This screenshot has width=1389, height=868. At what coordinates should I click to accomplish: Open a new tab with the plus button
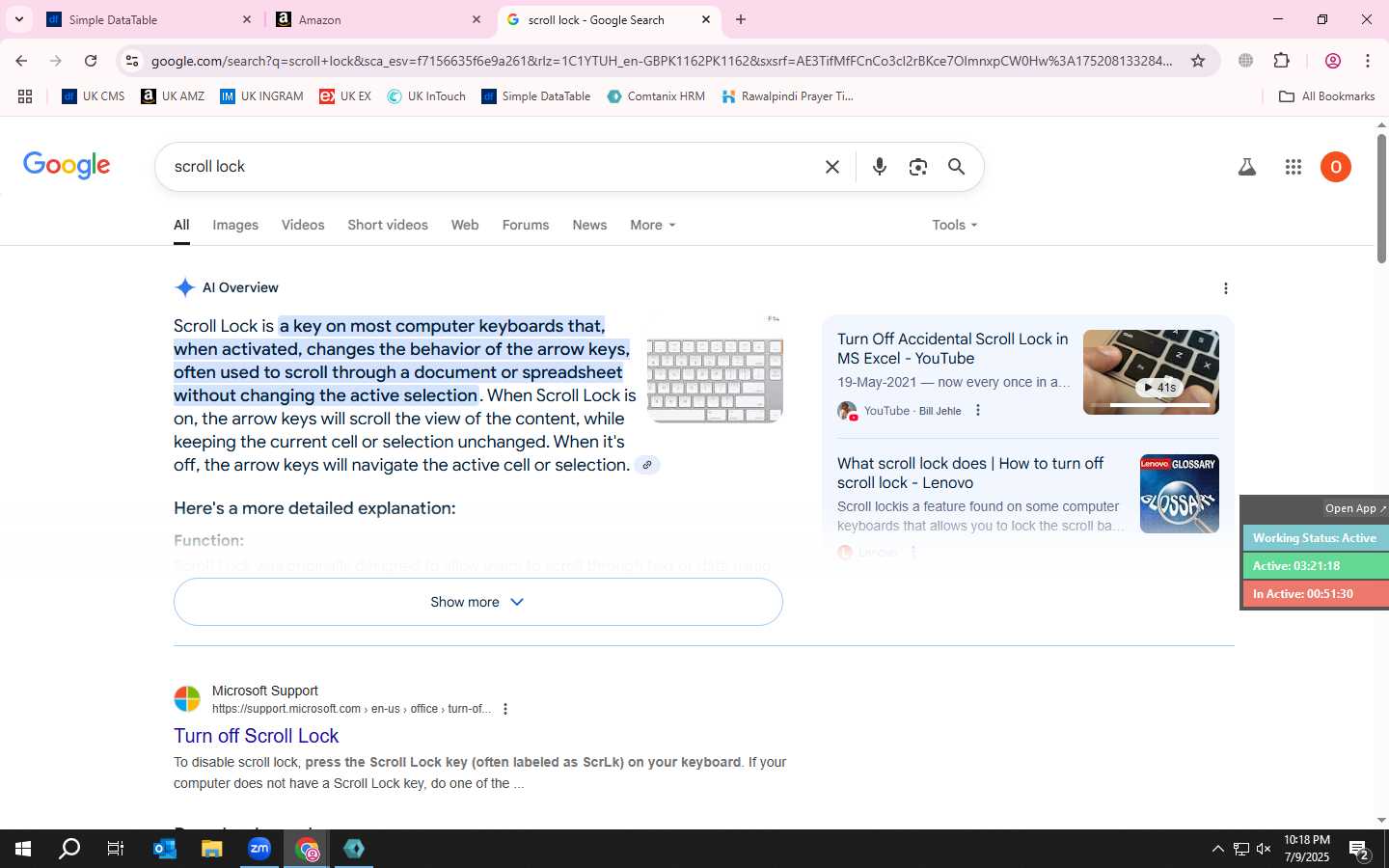click(741, 19)
